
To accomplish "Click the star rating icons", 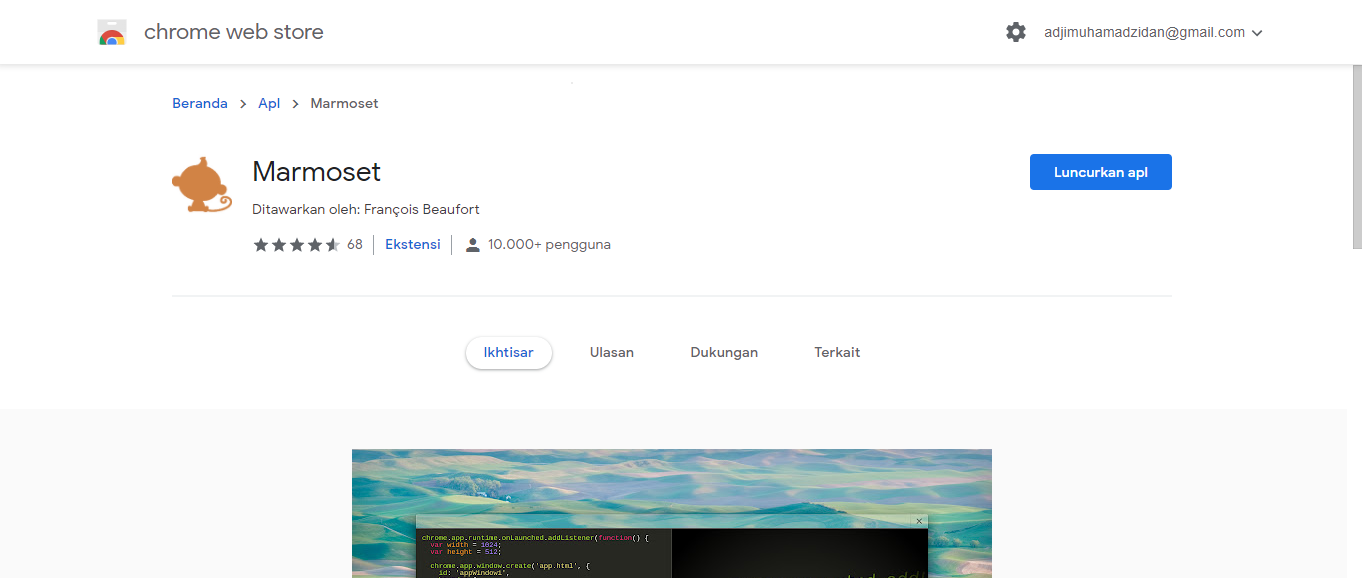I will pyautogui.click(x=296, y=245).
